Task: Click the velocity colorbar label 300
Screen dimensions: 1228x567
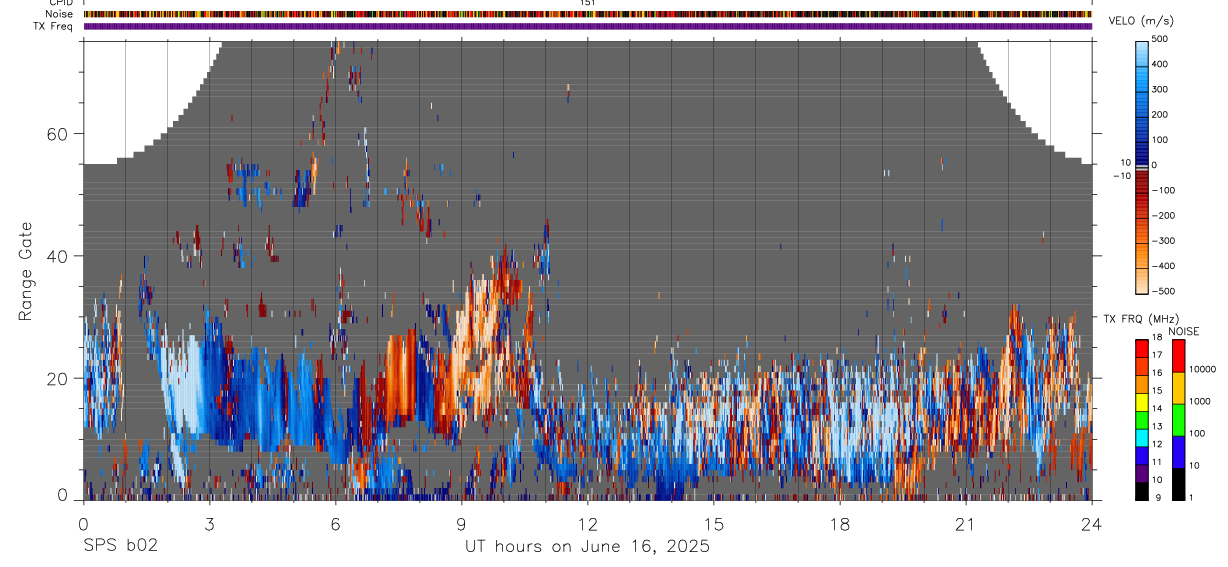Action: point(1161,89)
